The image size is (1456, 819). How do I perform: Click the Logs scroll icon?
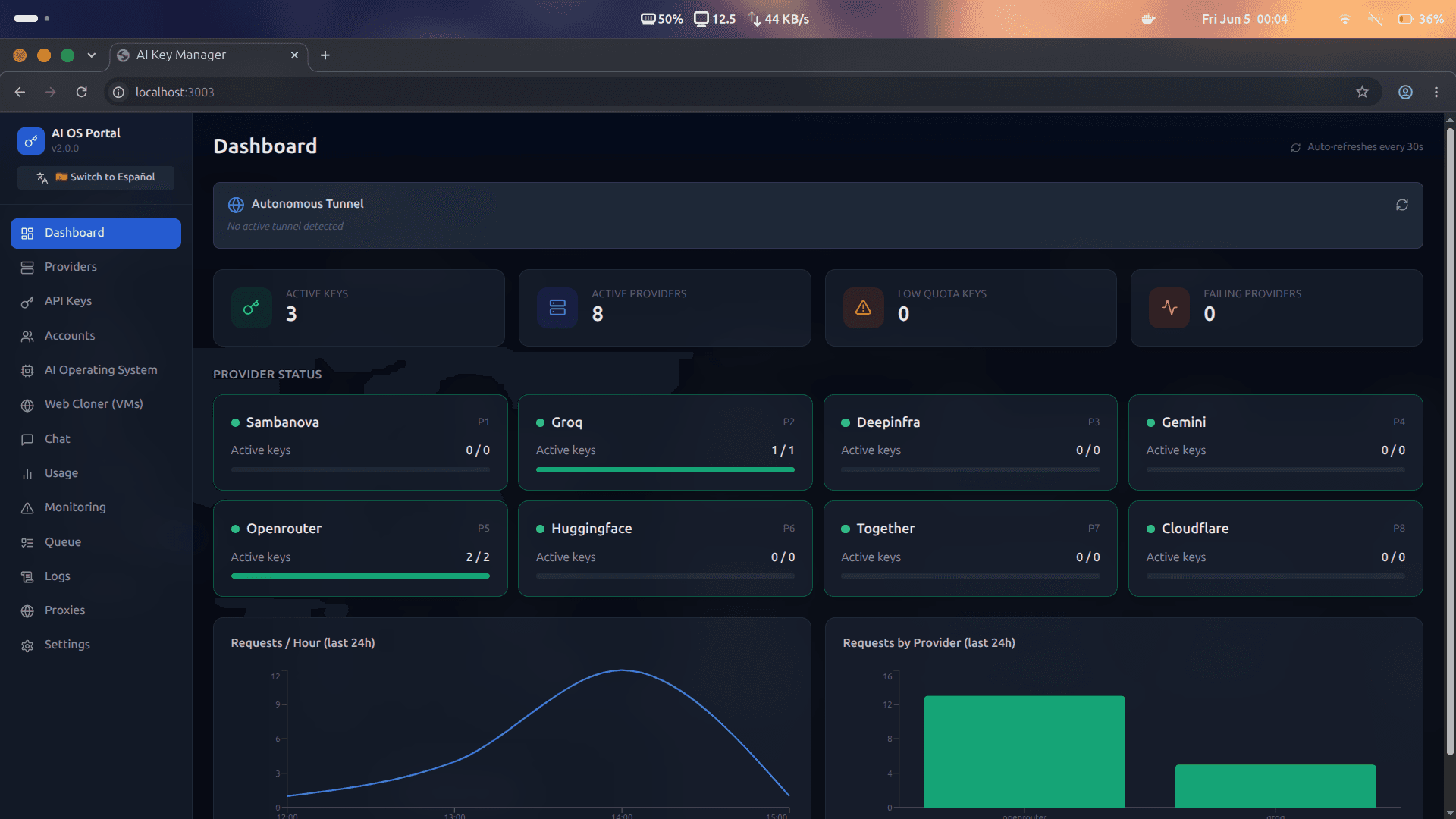pyautogui.click(x=27, y=576)
